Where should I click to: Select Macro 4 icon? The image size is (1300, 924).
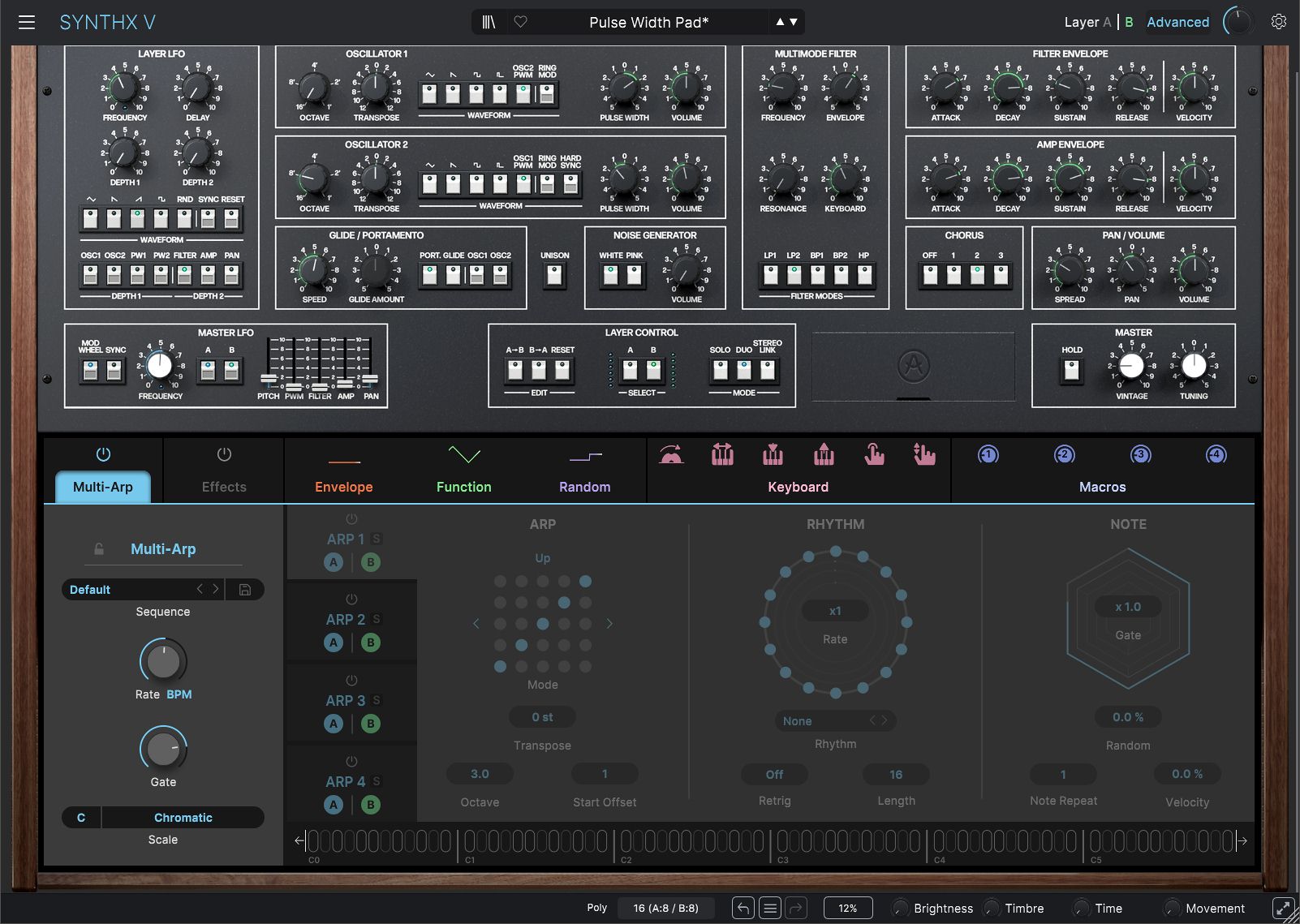click(x=1216, y=454)
